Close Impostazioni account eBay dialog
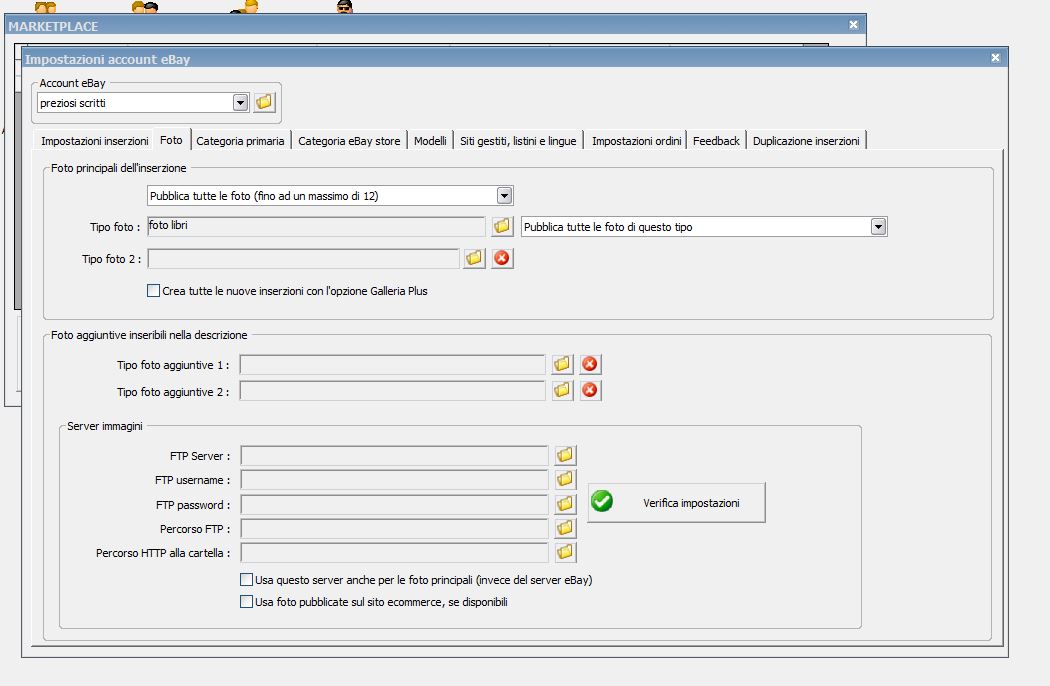The width and height of the screenshot is (1050, 686). 995,58
